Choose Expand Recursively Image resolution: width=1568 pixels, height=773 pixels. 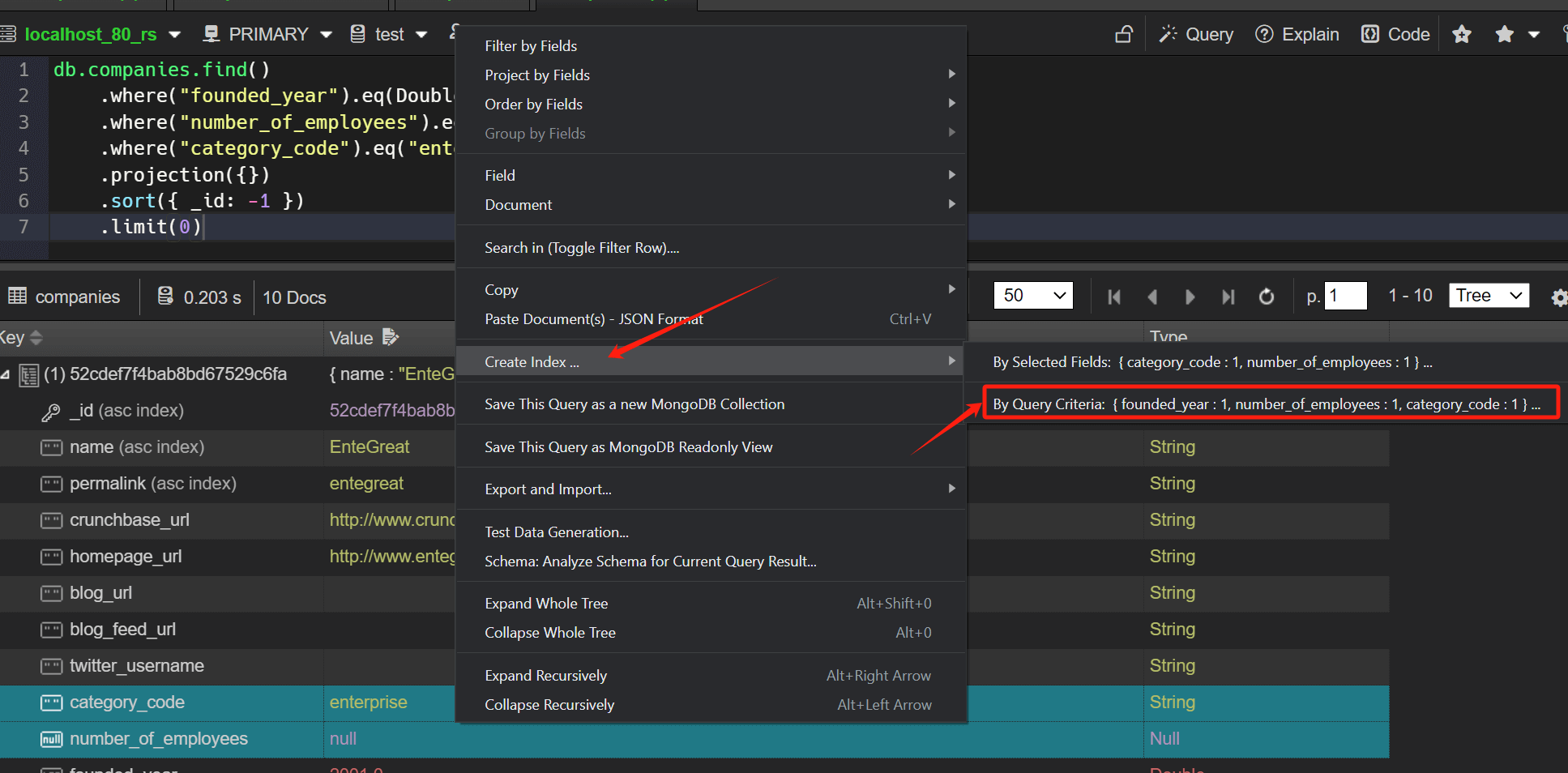click(x=711, y=676)
